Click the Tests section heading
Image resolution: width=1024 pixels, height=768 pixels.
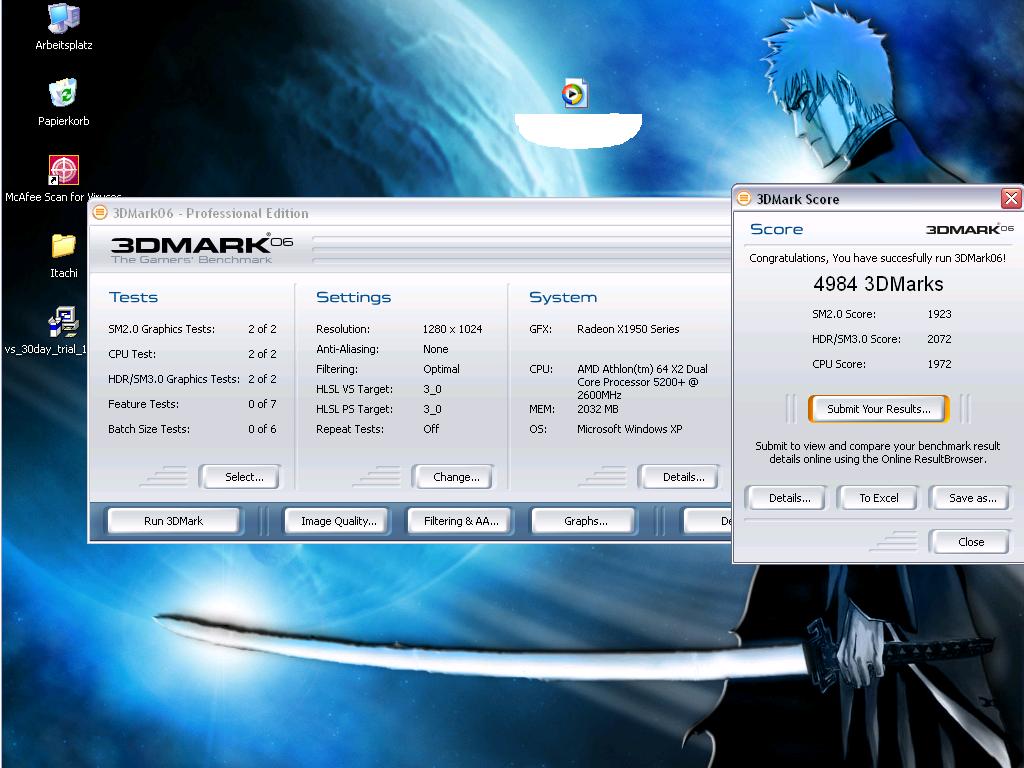pos(133,297)
